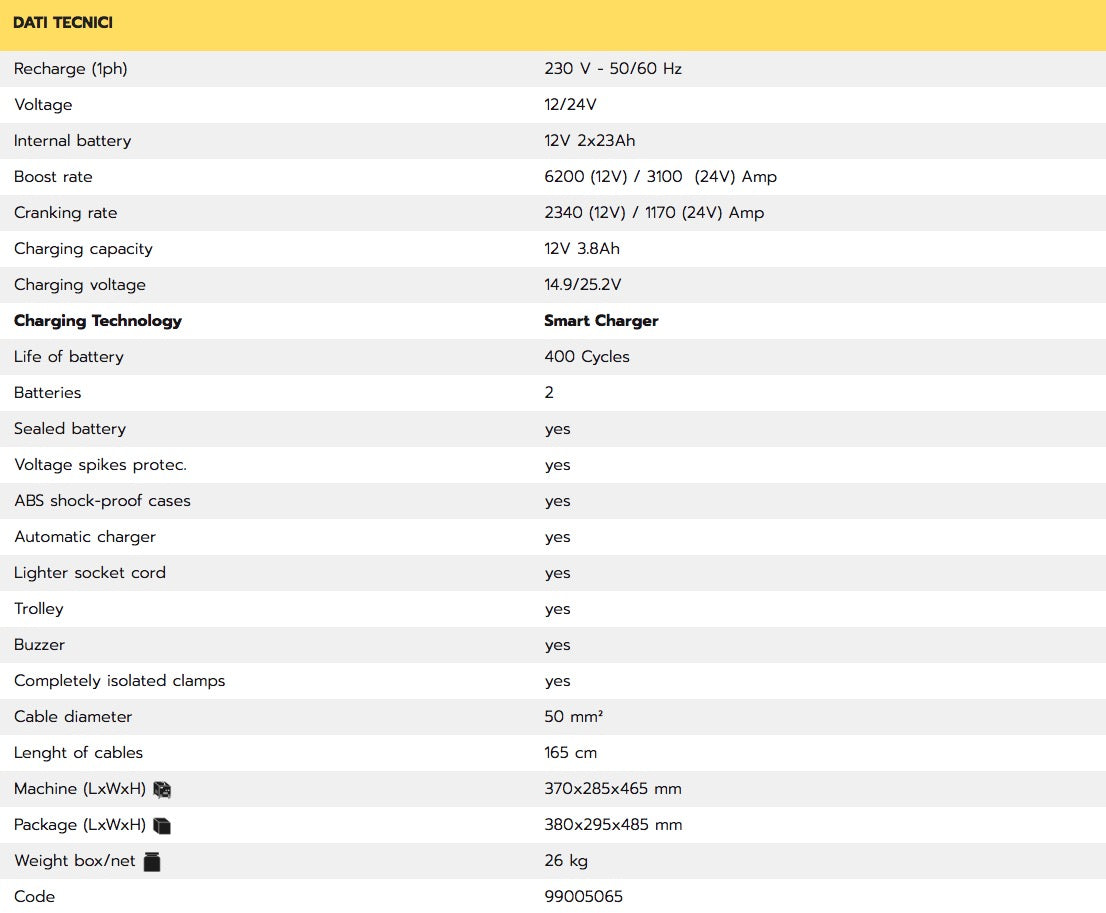Image resolution: width=1106 pixels, height=913 pixels.
Task: Click the package box icon
Action: [162, 825]
